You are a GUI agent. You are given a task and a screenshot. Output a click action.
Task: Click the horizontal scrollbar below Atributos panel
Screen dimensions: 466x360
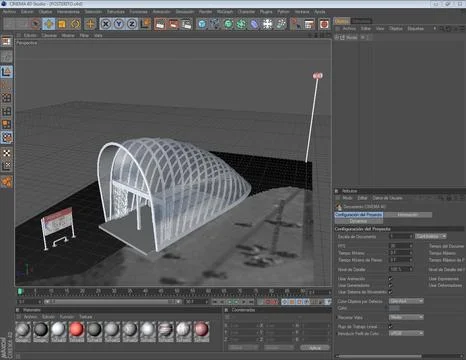pyautogui.click(x=399, y=356)
